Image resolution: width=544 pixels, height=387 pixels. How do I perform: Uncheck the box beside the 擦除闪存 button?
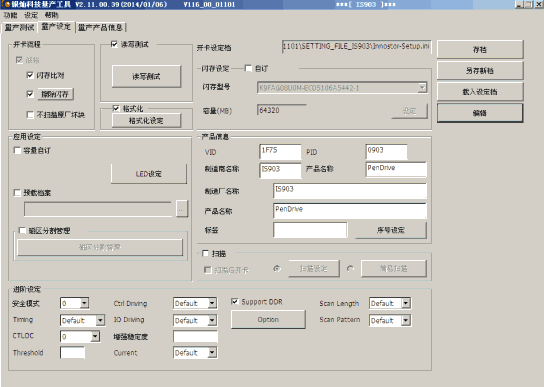(30, 94)
